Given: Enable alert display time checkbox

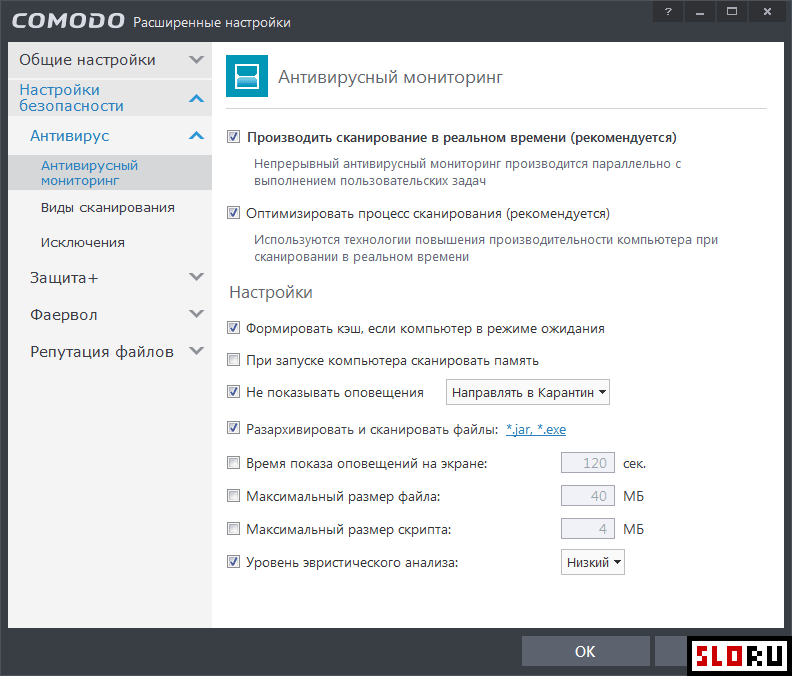Looking at the screenshot, I should (233, 463).
